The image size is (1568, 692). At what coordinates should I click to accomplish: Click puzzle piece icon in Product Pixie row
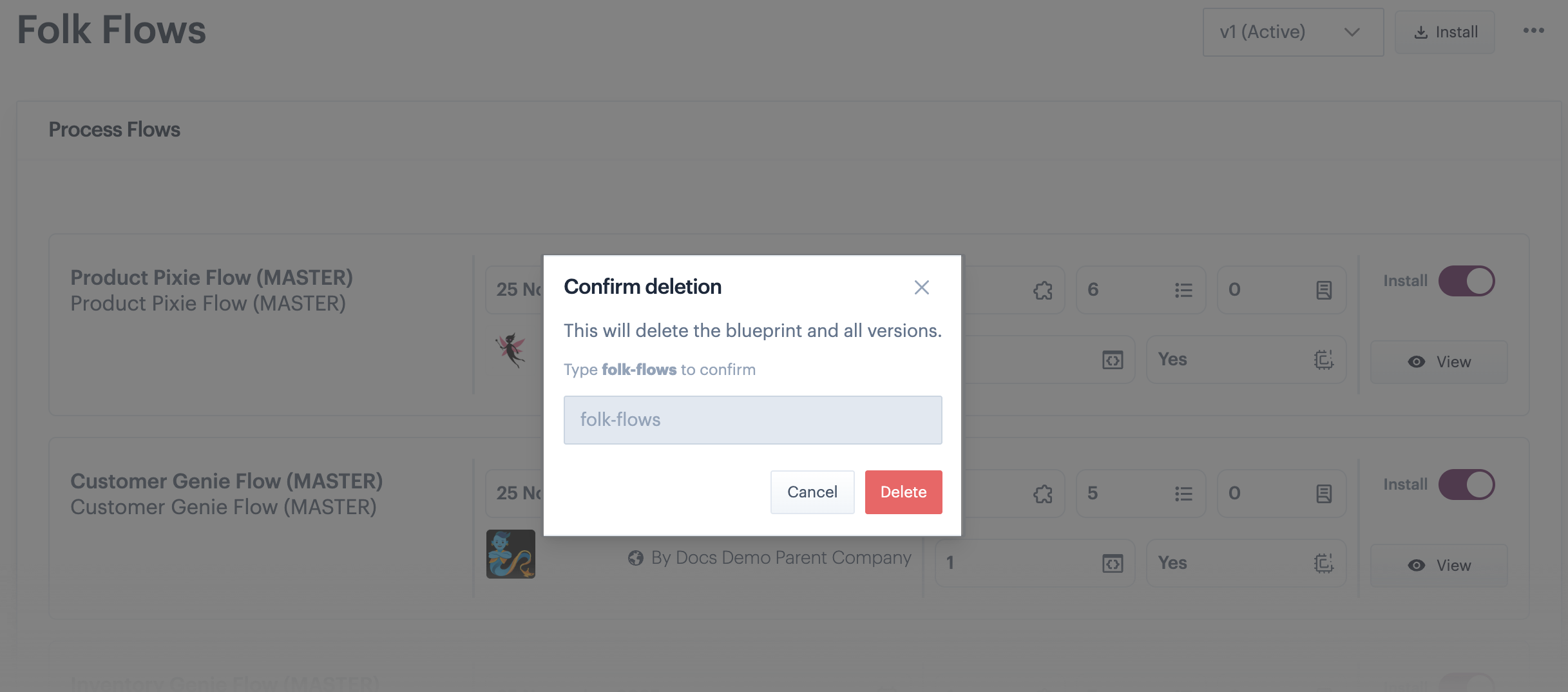(1043, 291)
